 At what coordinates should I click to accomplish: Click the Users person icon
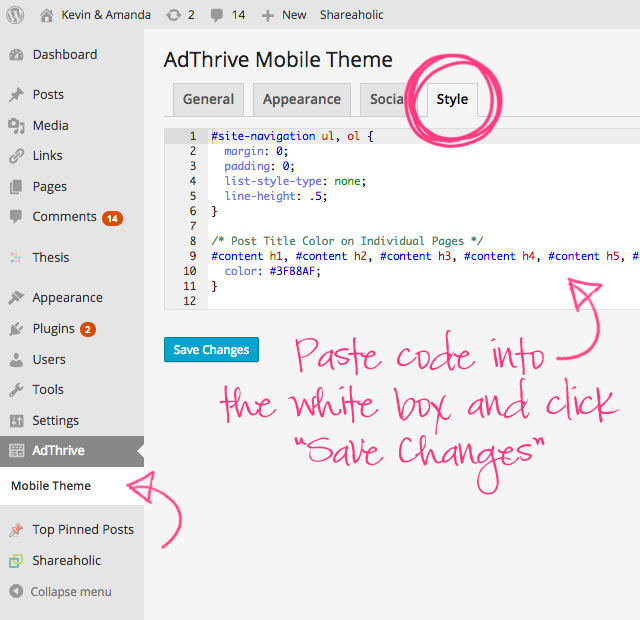click(x=16, y=360)
